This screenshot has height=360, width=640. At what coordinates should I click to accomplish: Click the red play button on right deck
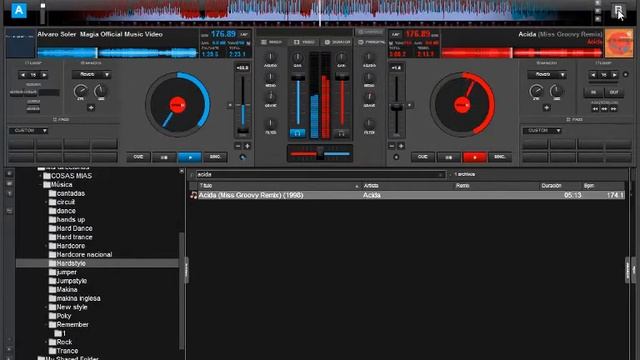pyautogui.click(x=474, y=157)
